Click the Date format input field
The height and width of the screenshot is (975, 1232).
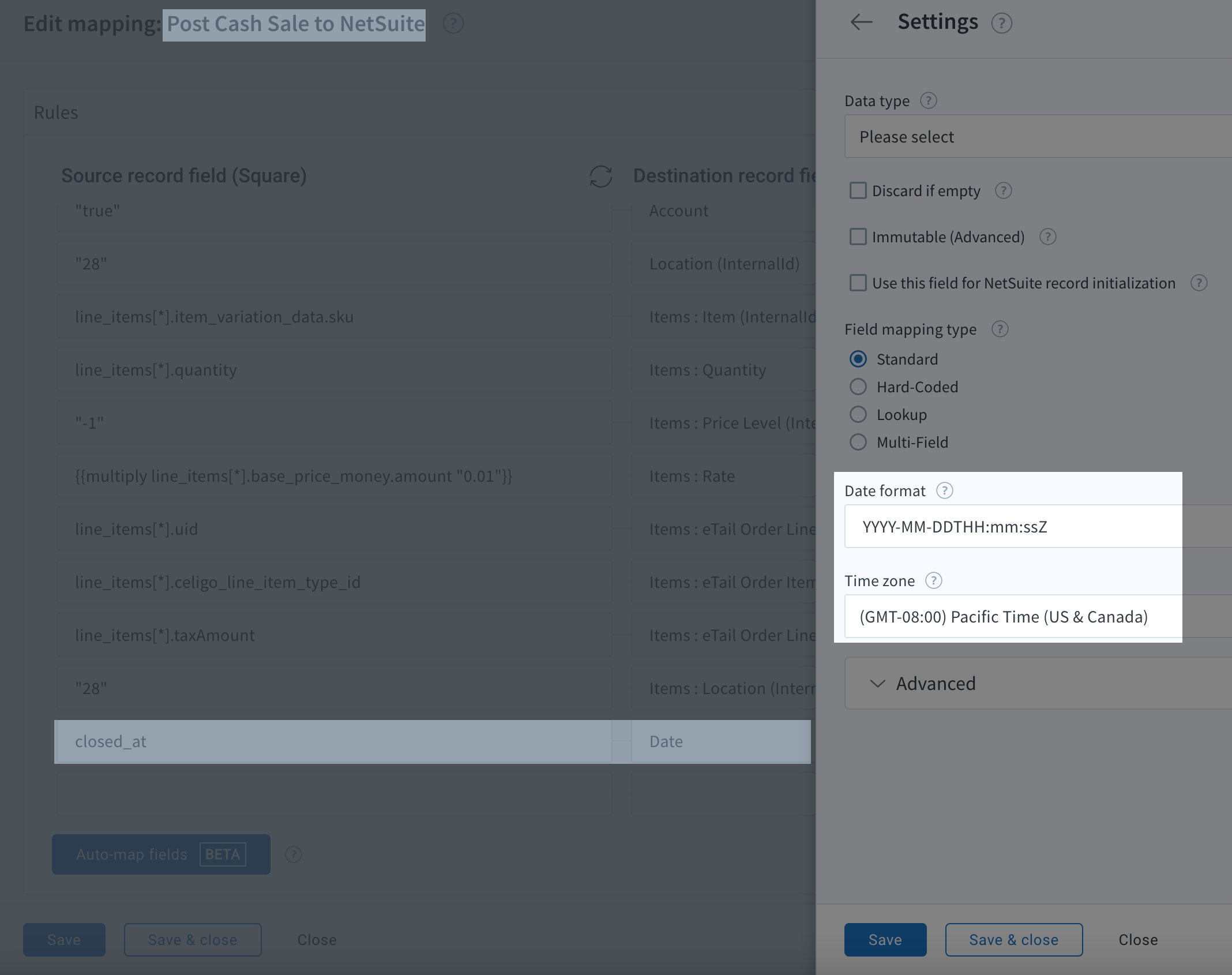[x=1012, y=527]
